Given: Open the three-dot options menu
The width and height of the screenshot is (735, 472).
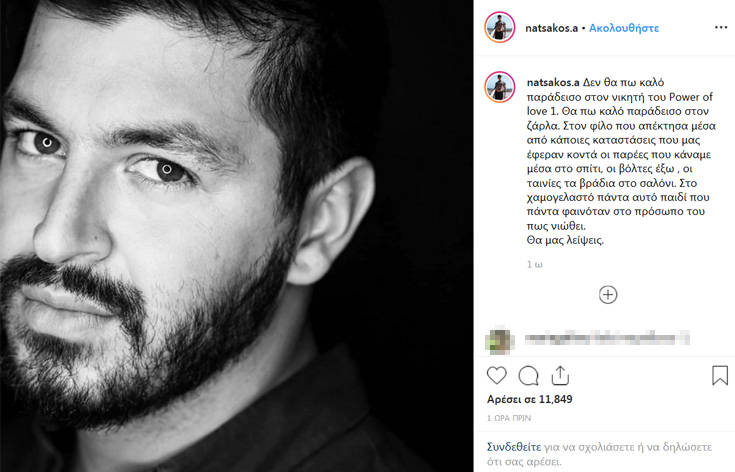Looking at the screenshot, I should coord(720,28).
